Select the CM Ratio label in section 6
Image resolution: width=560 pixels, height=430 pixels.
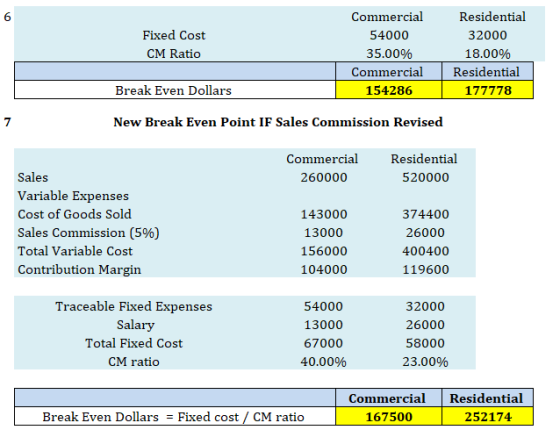click(174, 54)
